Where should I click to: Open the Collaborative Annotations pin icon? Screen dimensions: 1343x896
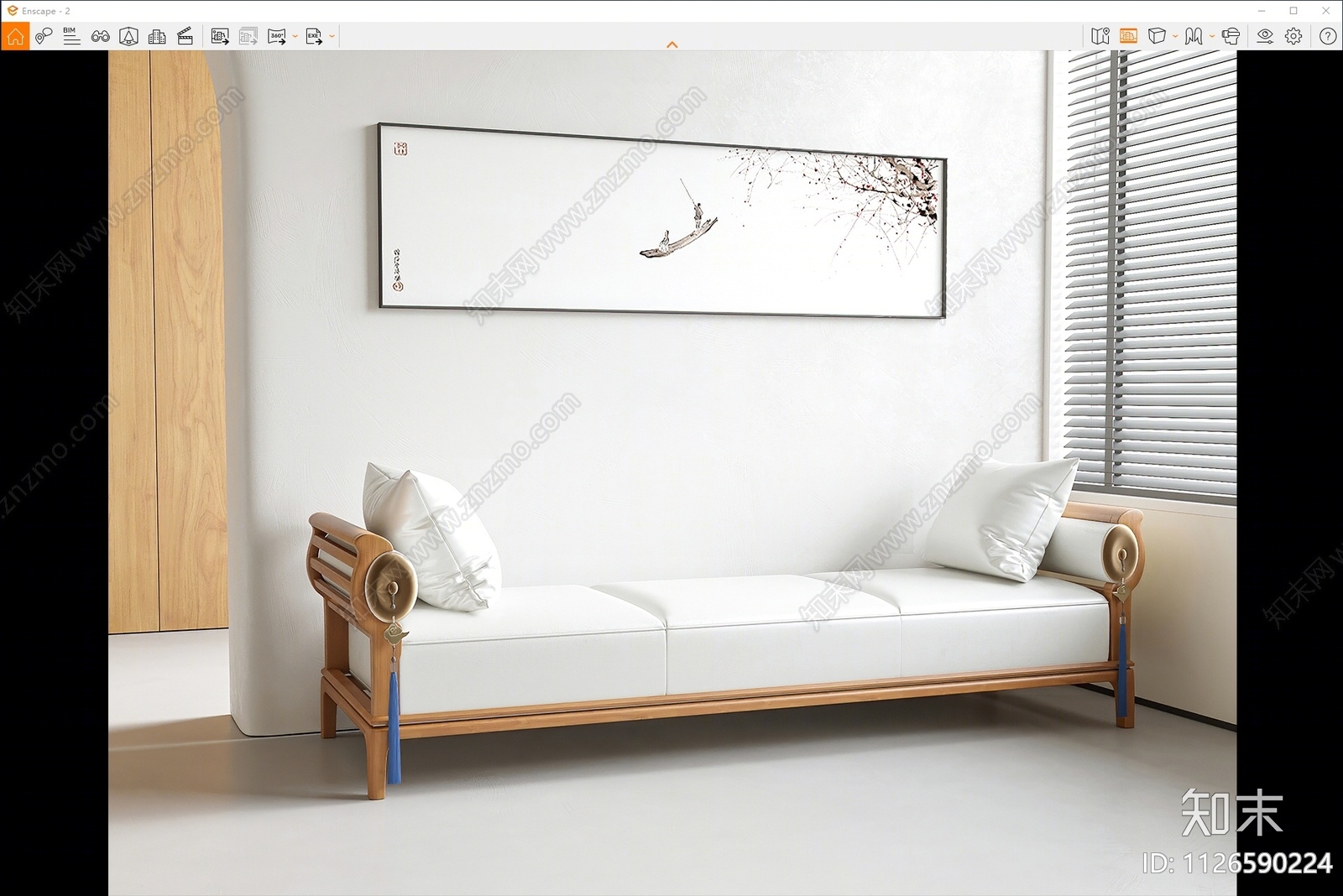[x=44, y=36]
